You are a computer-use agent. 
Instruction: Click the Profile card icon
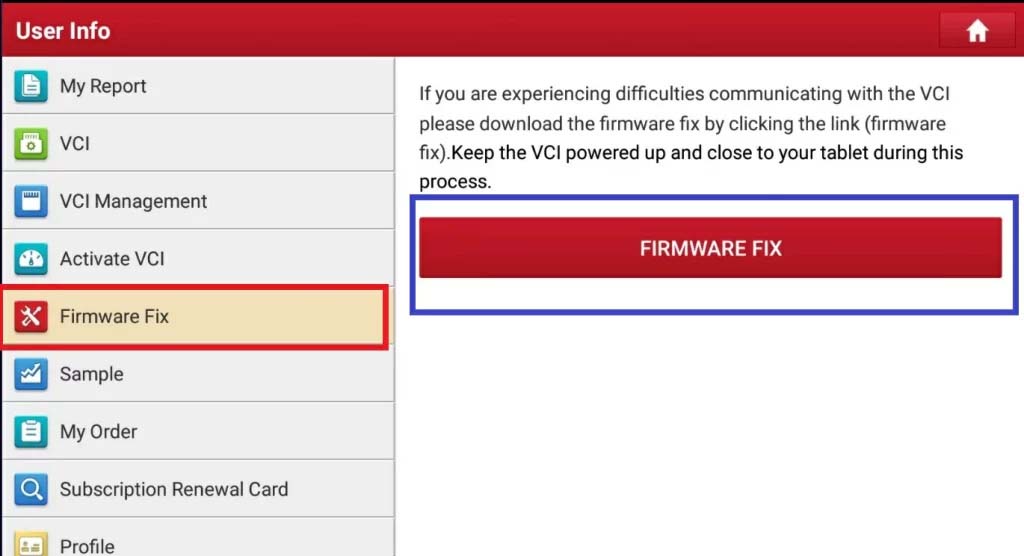coord(31,544)
